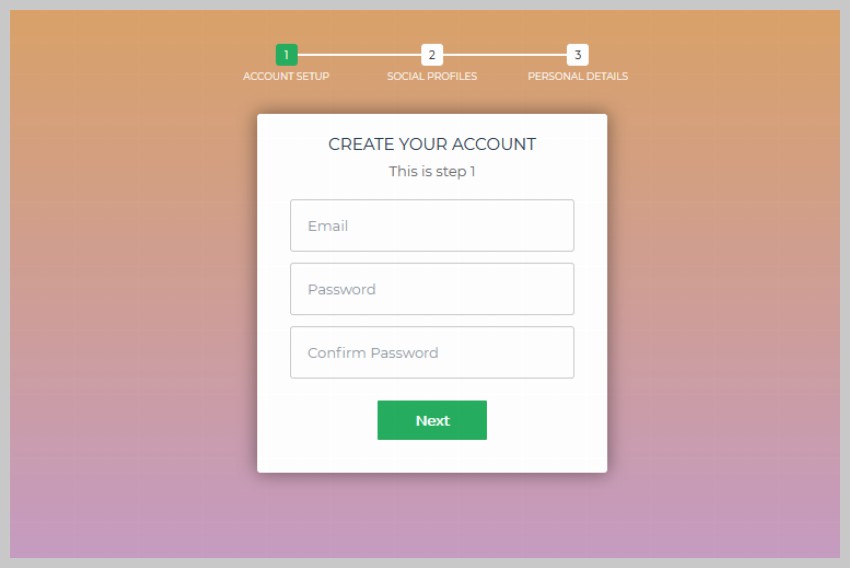Click white card space right of Next button
The image size is (850, 568).
[x=547, y=421]
